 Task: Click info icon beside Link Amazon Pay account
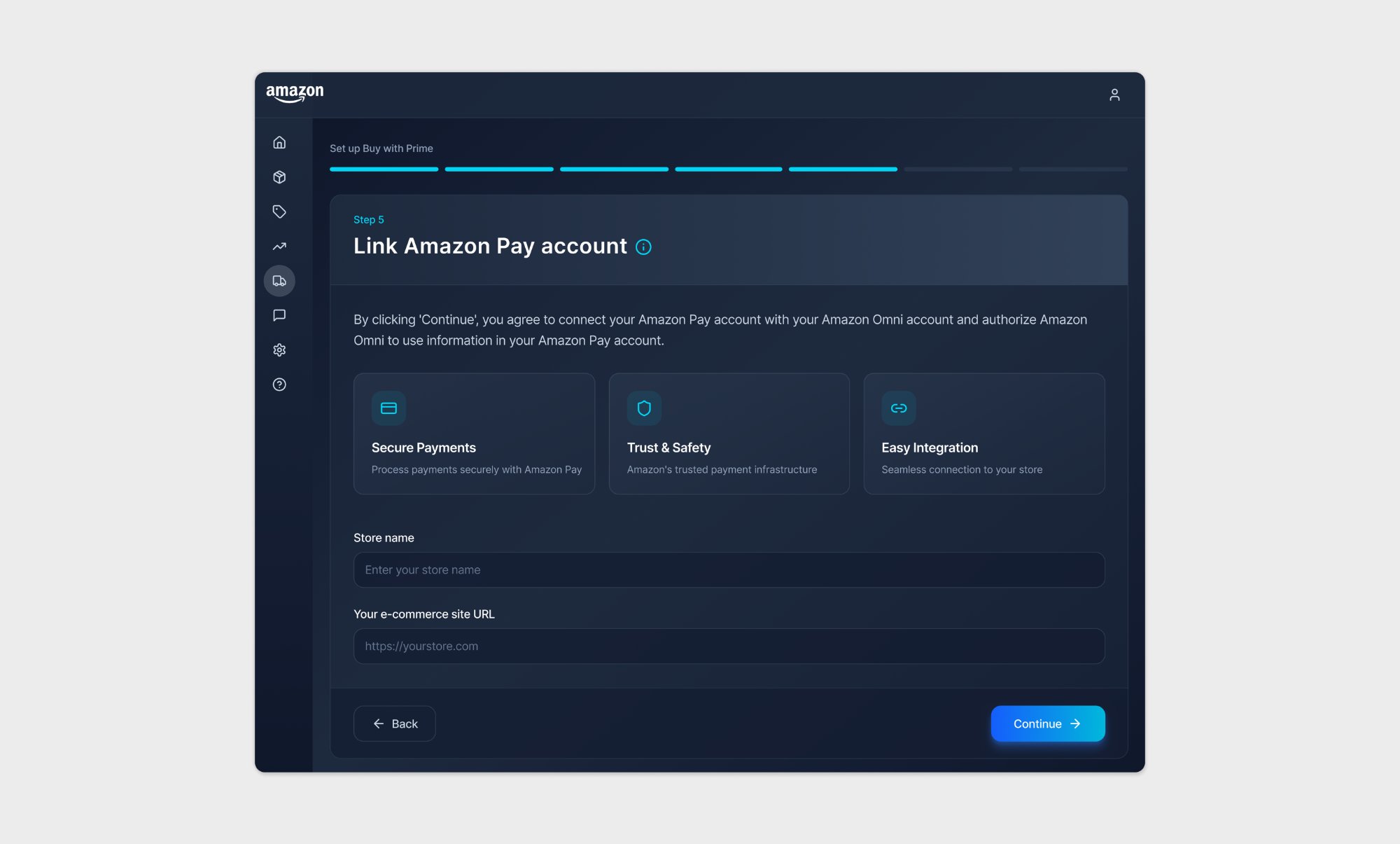[x=643, y=247]
